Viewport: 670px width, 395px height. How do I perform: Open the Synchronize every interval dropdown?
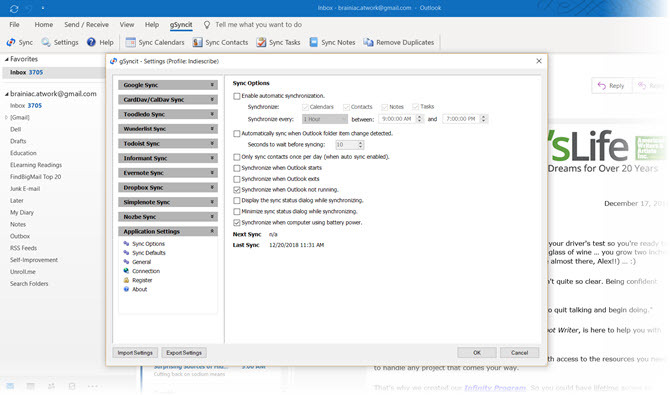pos(325,119)
